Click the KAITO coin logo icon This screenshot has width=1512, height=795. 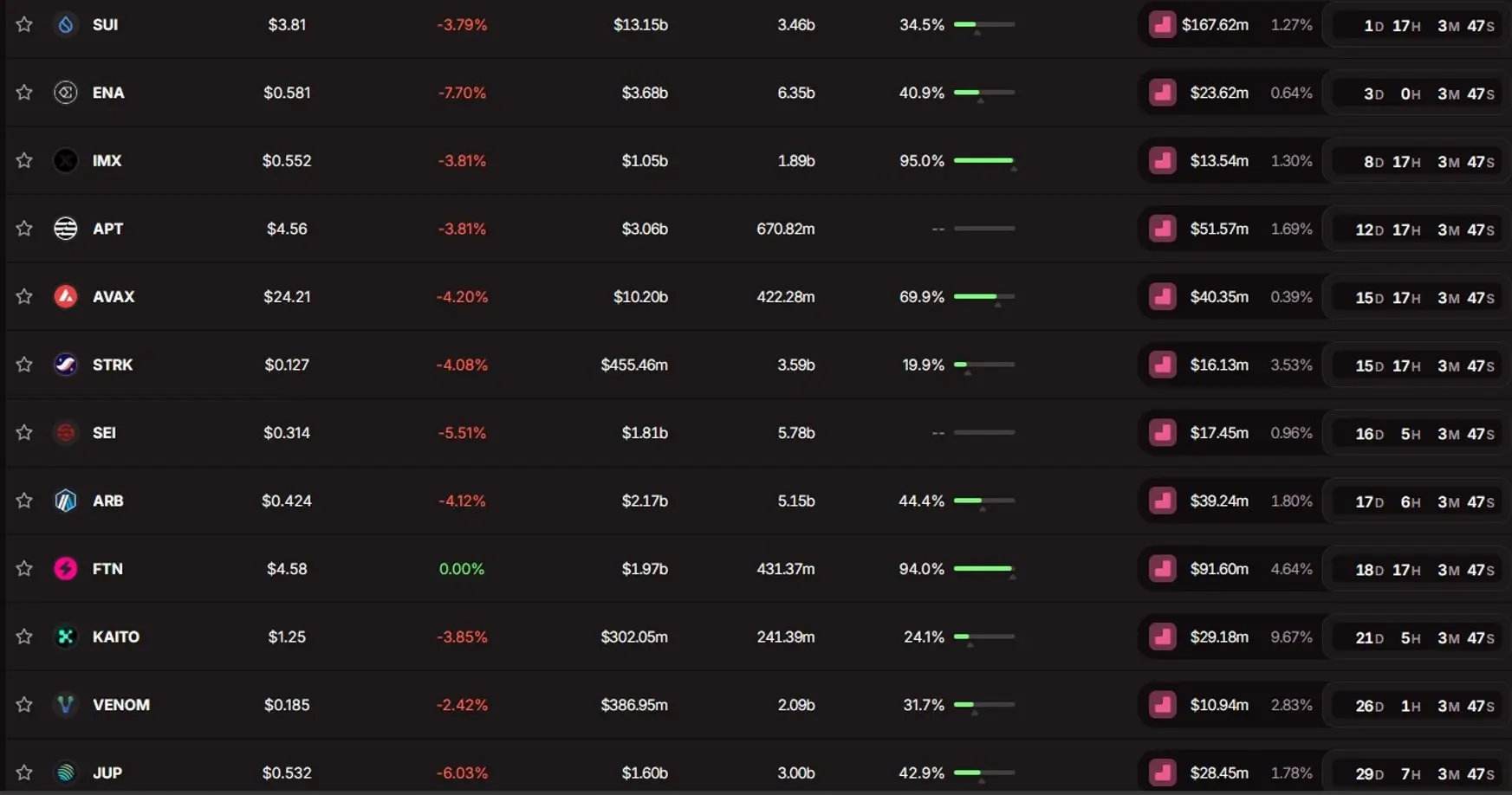point(66,637)
